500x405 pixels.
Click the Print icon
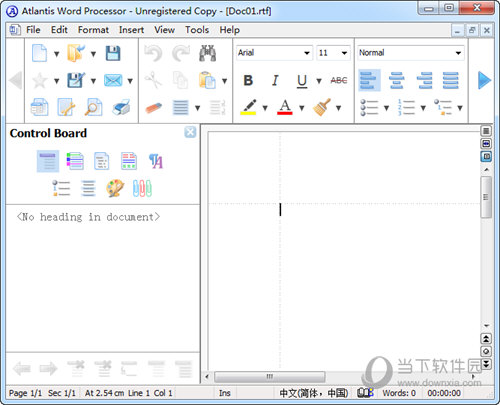click(x=121, y=107)
